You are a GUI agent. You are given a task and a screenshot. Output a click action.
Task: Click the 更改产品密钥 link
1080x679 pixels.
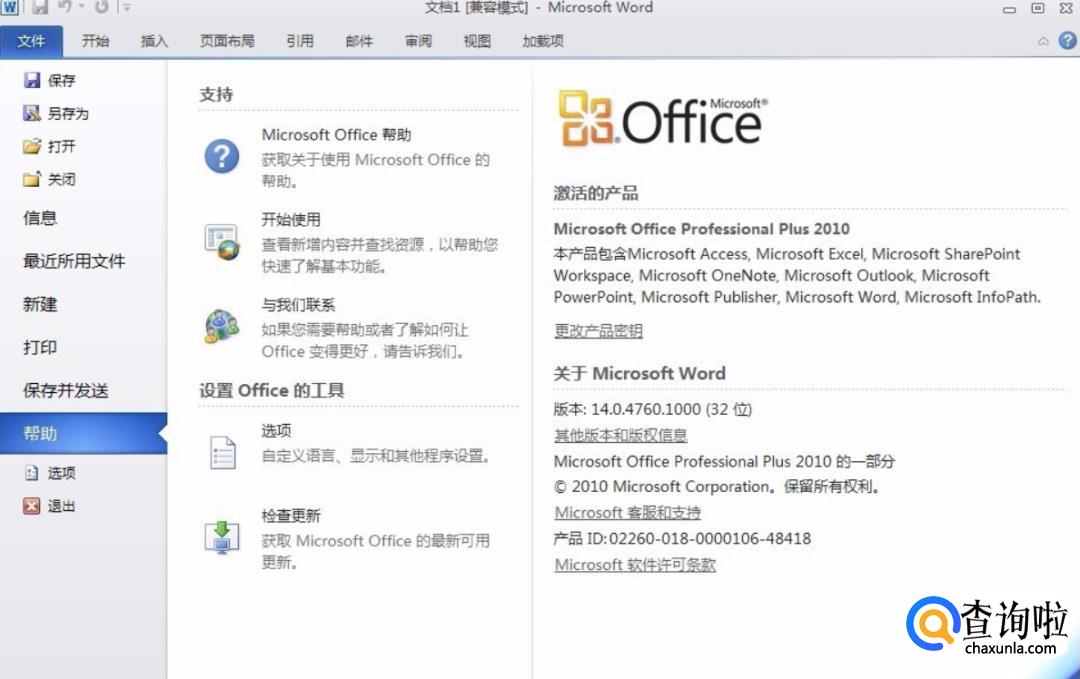(599, 331)
